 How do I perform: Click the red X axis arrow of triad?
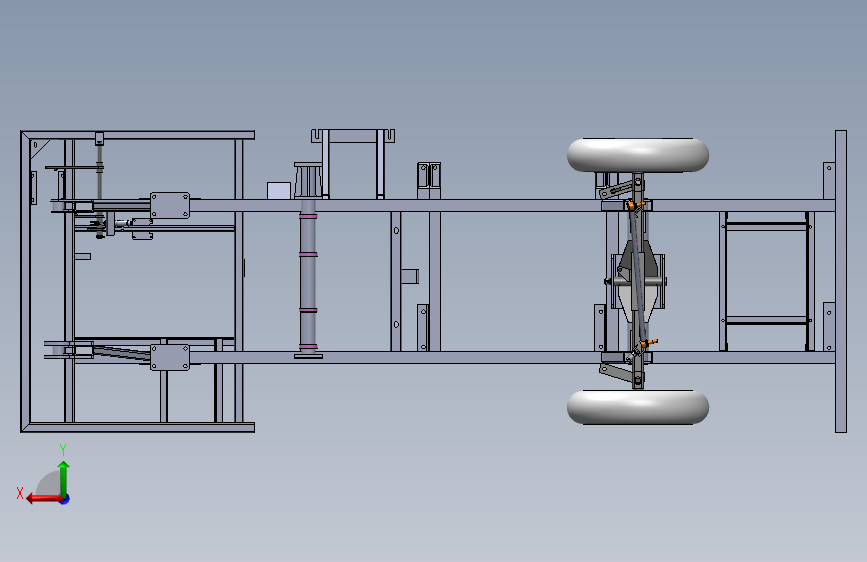tap(44, 499)
